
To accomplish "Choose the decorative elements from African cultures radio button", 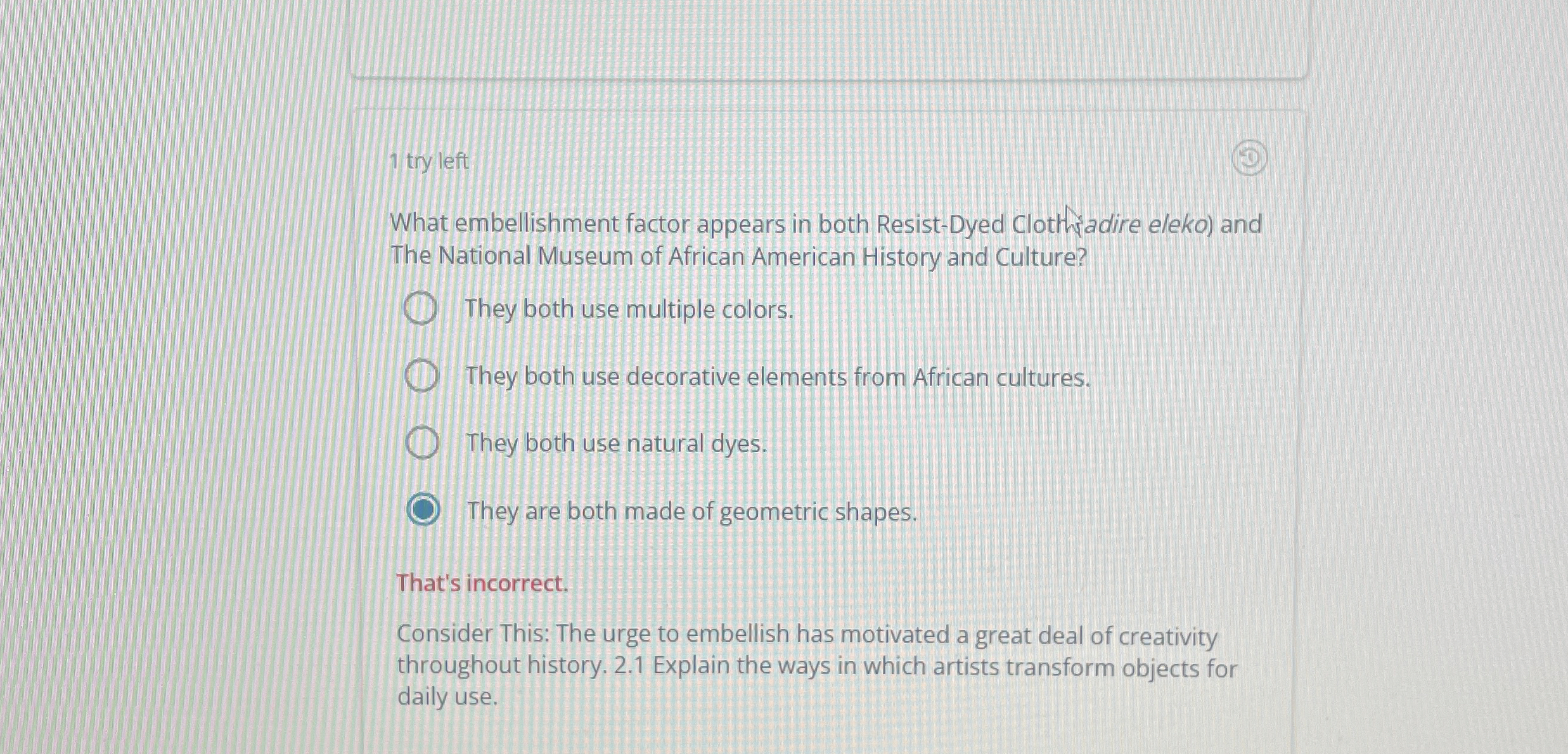I will point(421,375).
